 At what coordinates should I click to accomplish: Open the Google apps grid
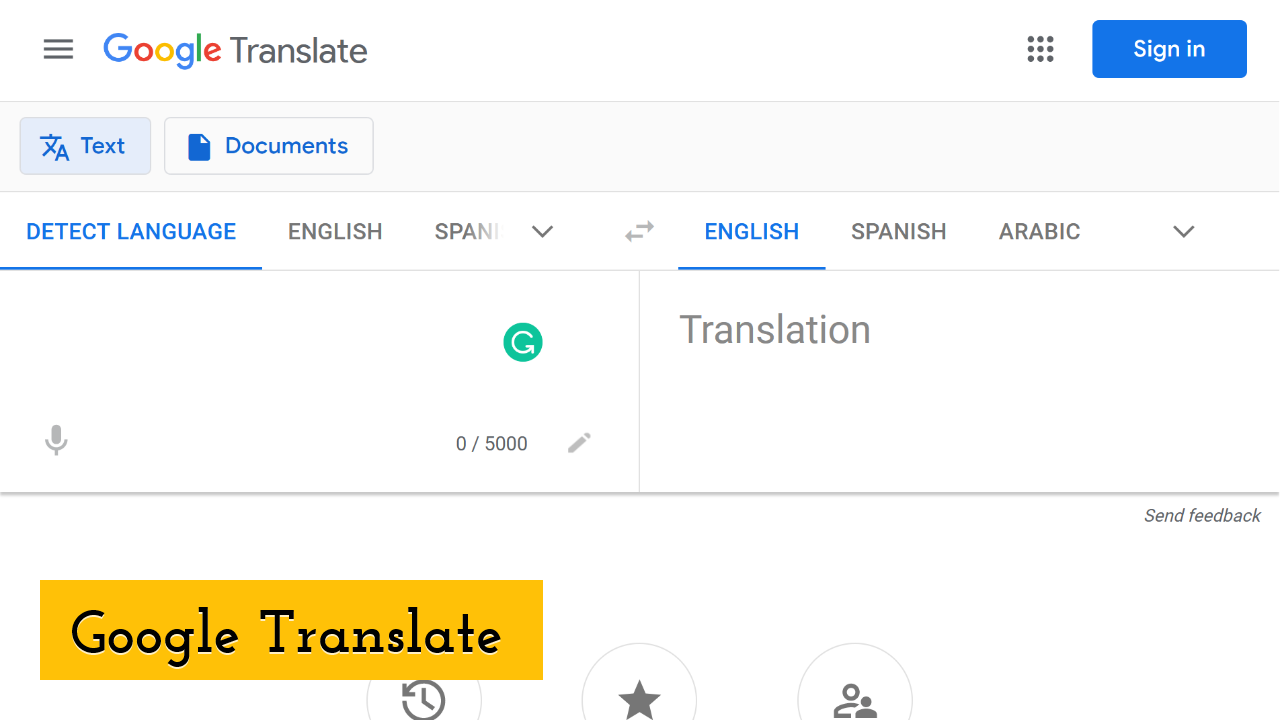1041,49
